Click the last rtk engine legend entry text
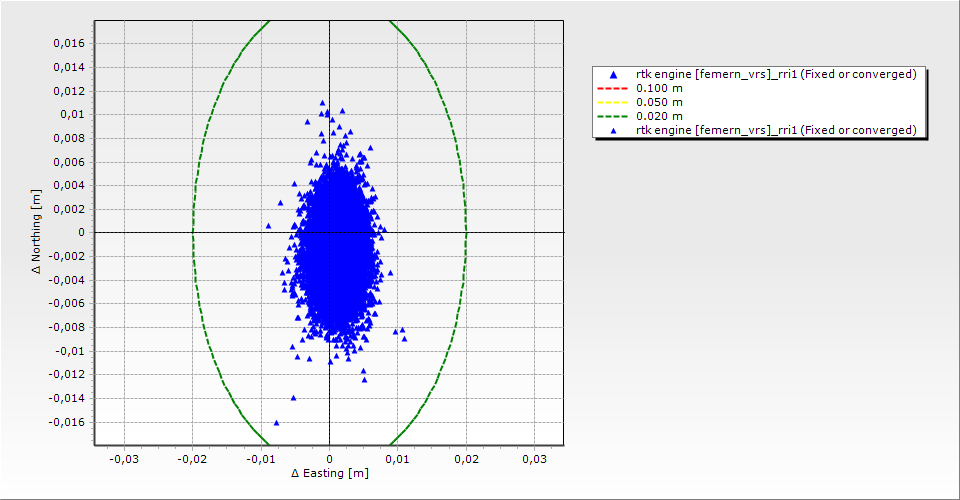Screen dimensions: 960x500 [776, 130]
